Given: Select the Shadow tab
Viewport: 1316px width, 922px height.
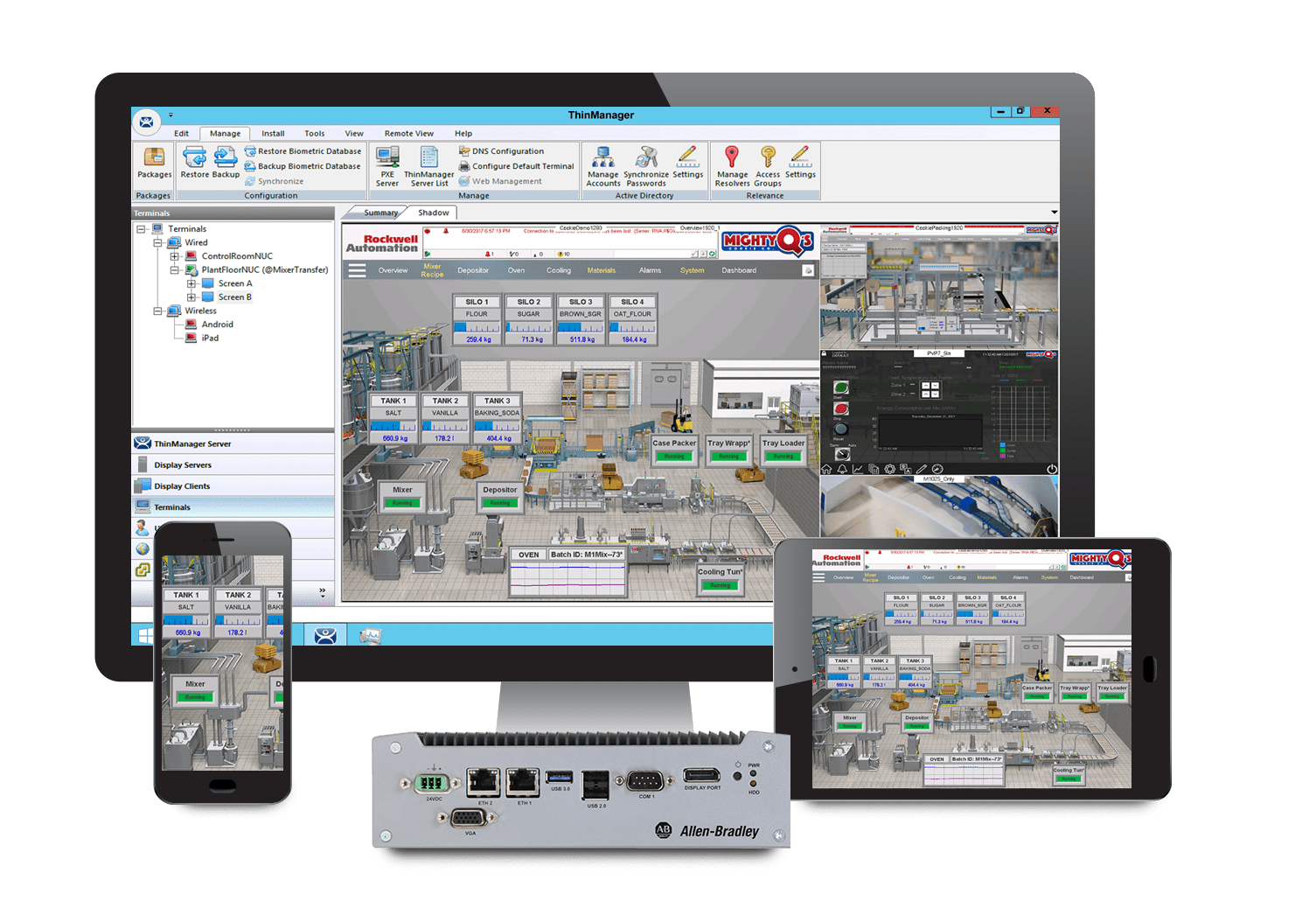Looking at the screenshot, I should (x=434, y=213).
